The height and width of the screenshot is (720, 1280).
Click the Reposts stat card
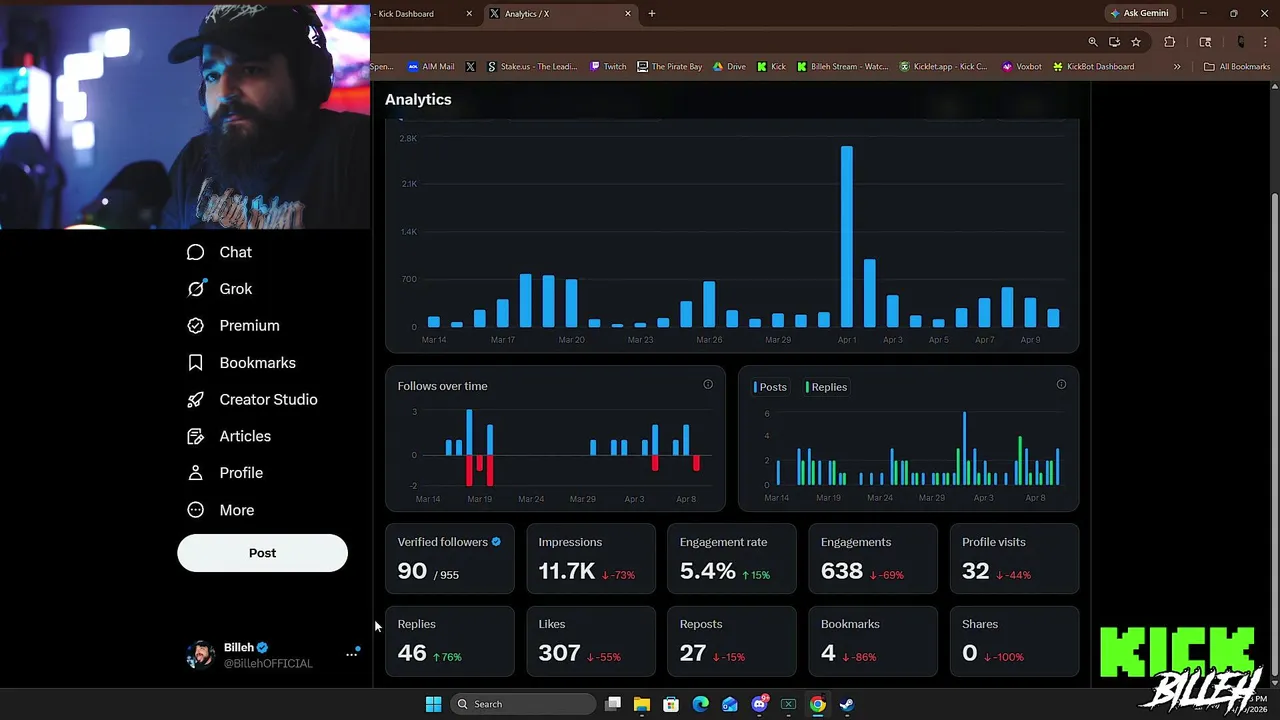732,641
